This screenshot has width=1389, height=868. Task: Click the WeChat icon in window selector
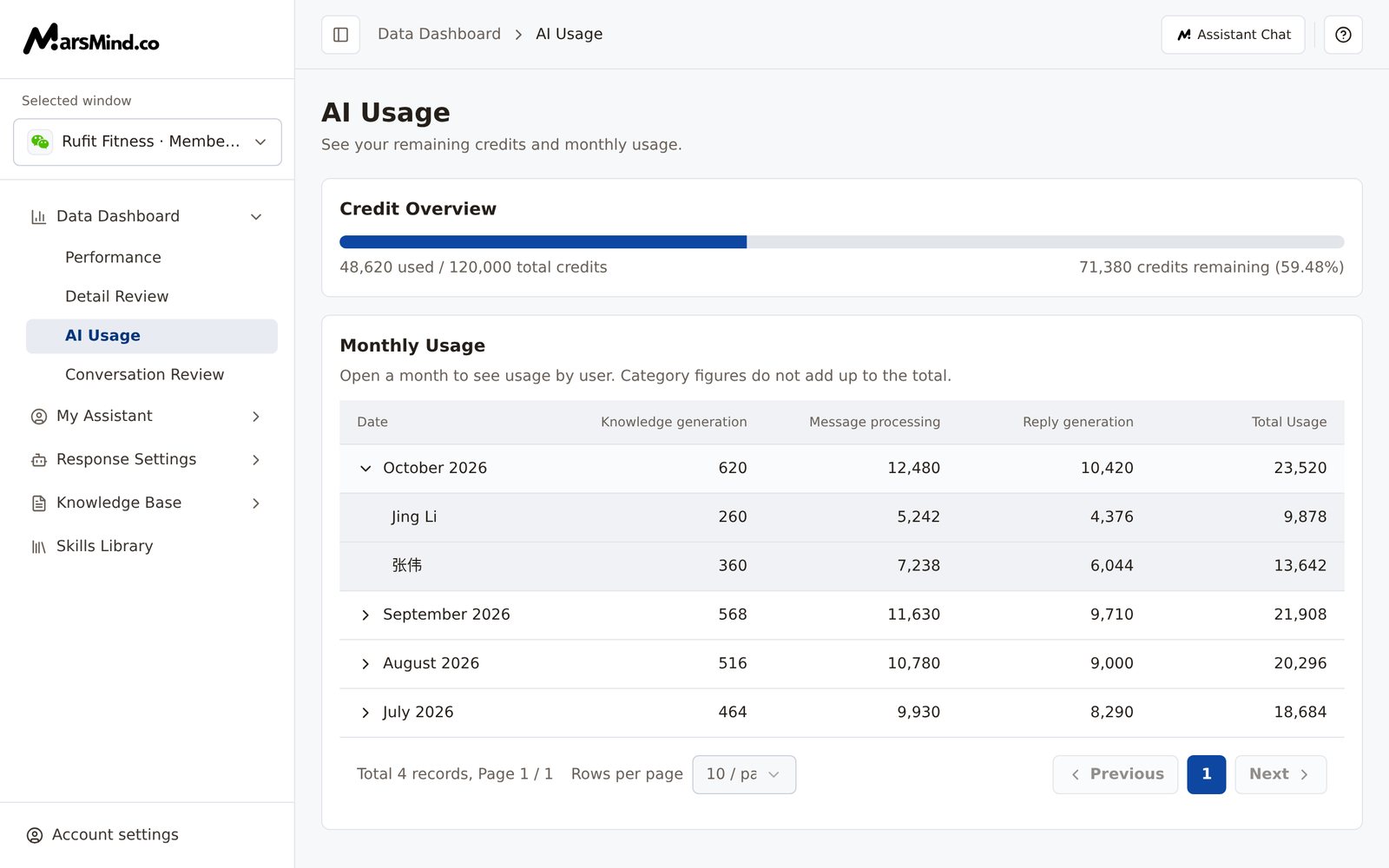[40, 141]
